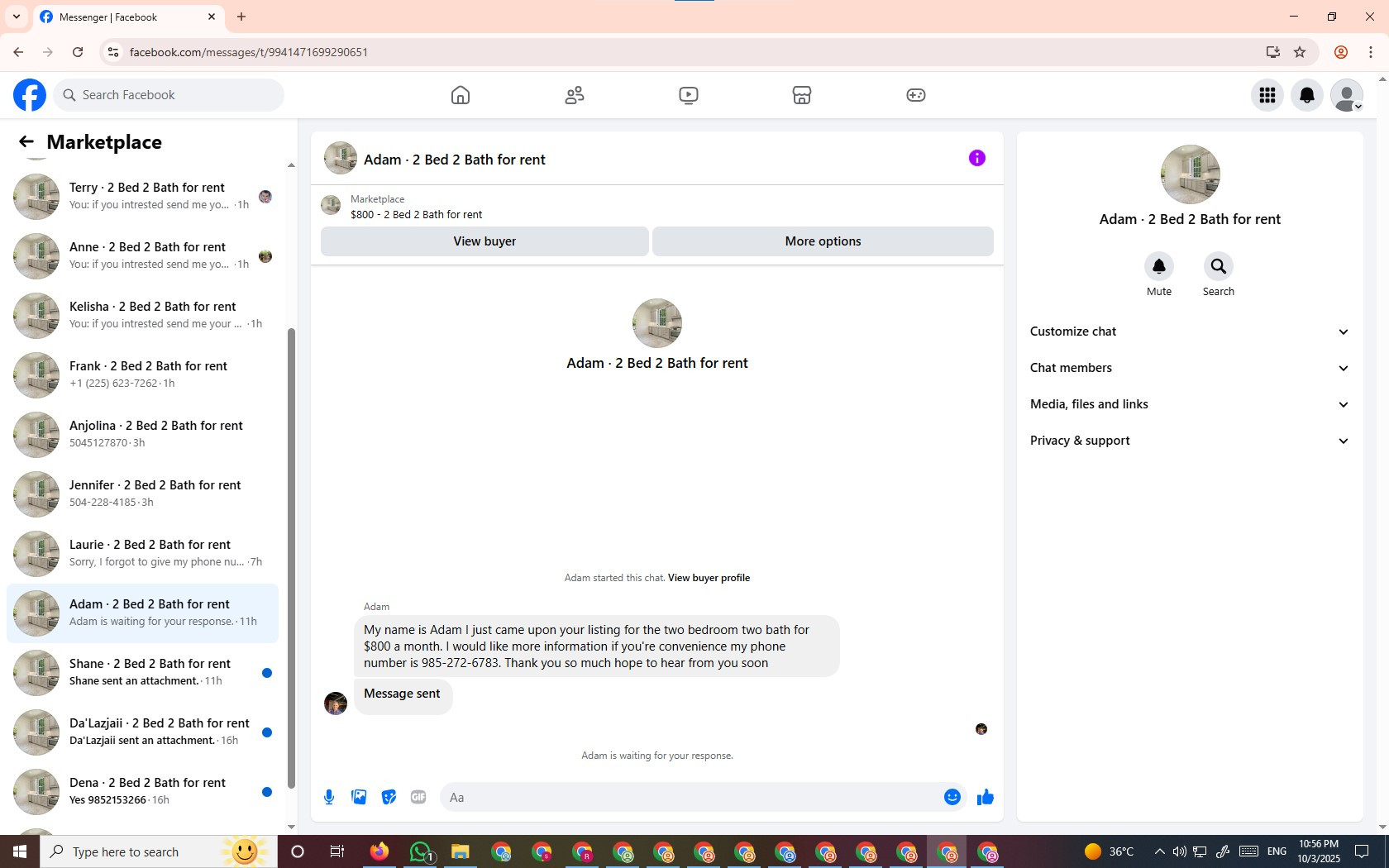Open Shane's unread conversation

142,673
